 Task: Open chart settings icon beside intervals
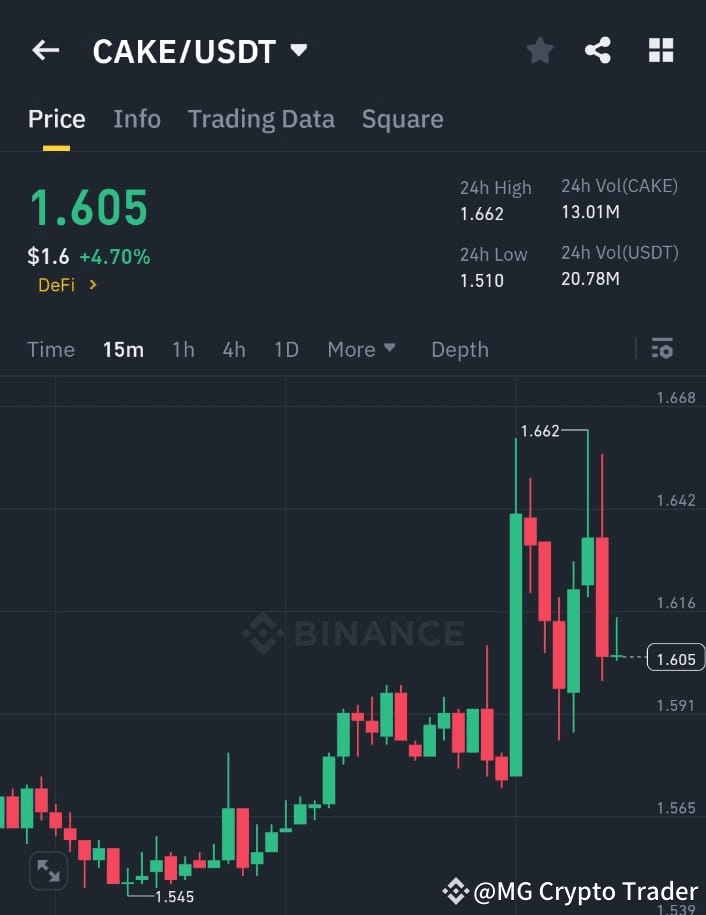pos(662,348)
